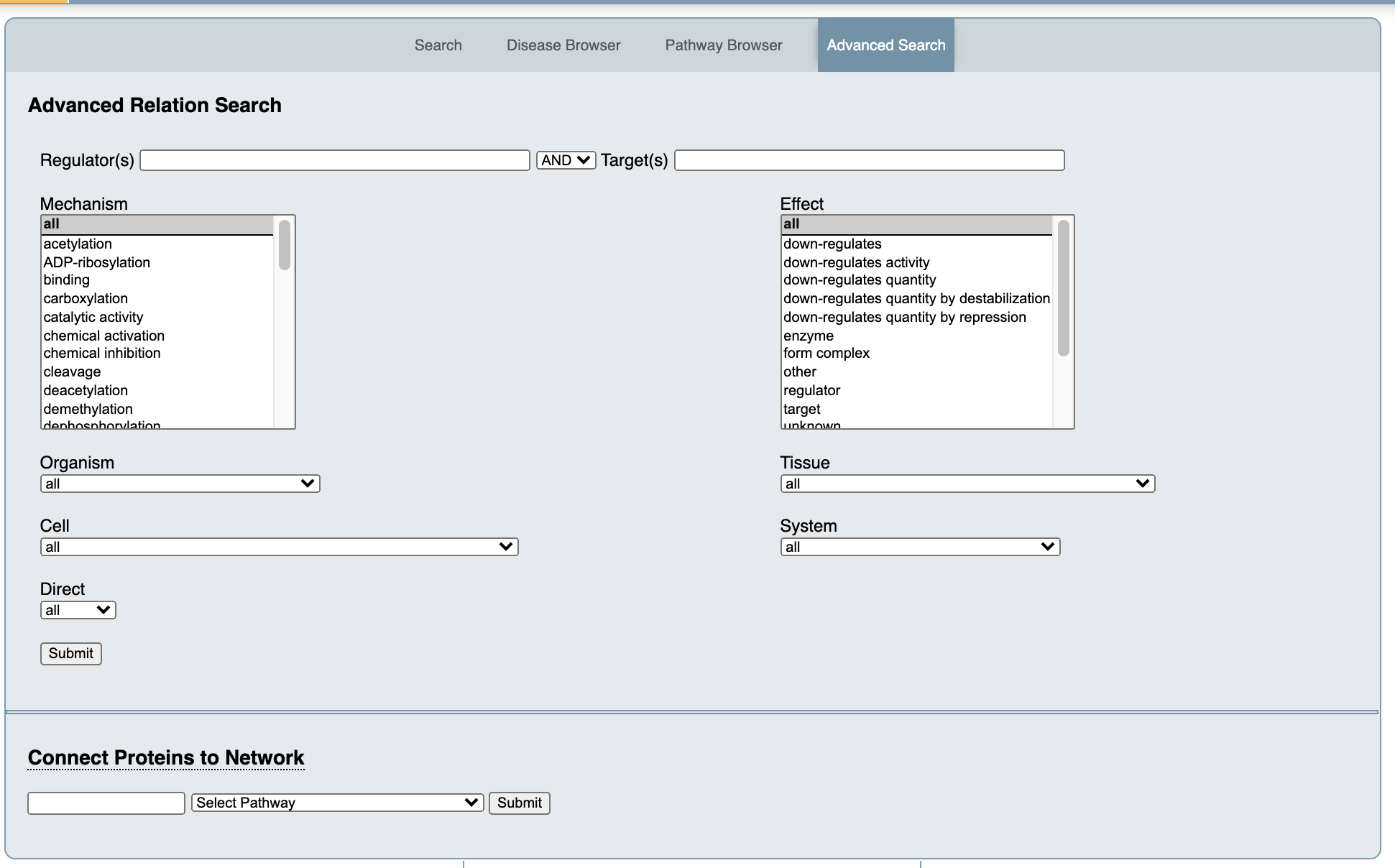Open the Cell dropdown
The height and width of the screenshot is (868, 1395).
click(280, 547)
